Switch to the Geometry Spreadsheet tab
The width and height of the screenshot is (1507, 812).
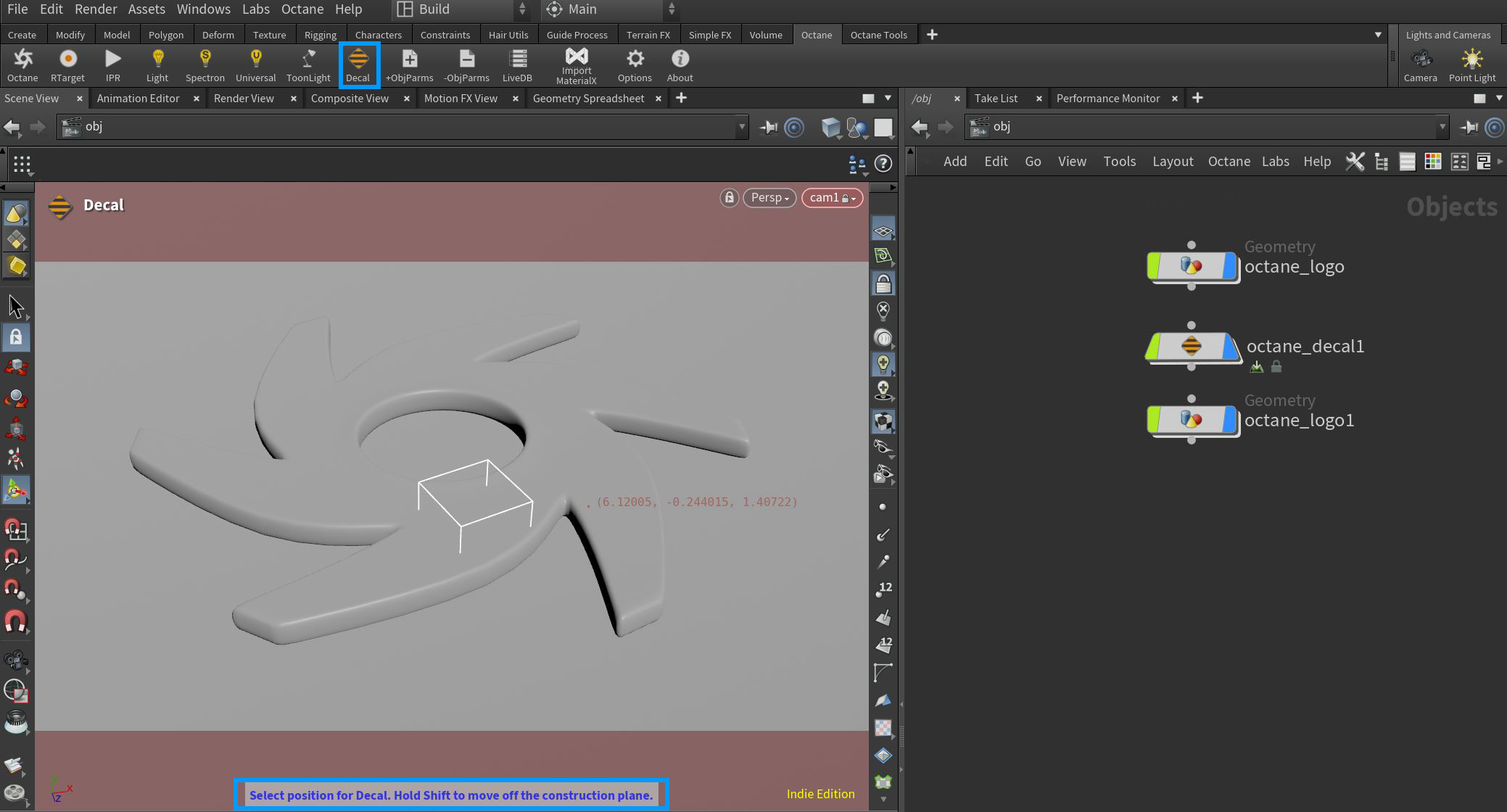point(588,98)
